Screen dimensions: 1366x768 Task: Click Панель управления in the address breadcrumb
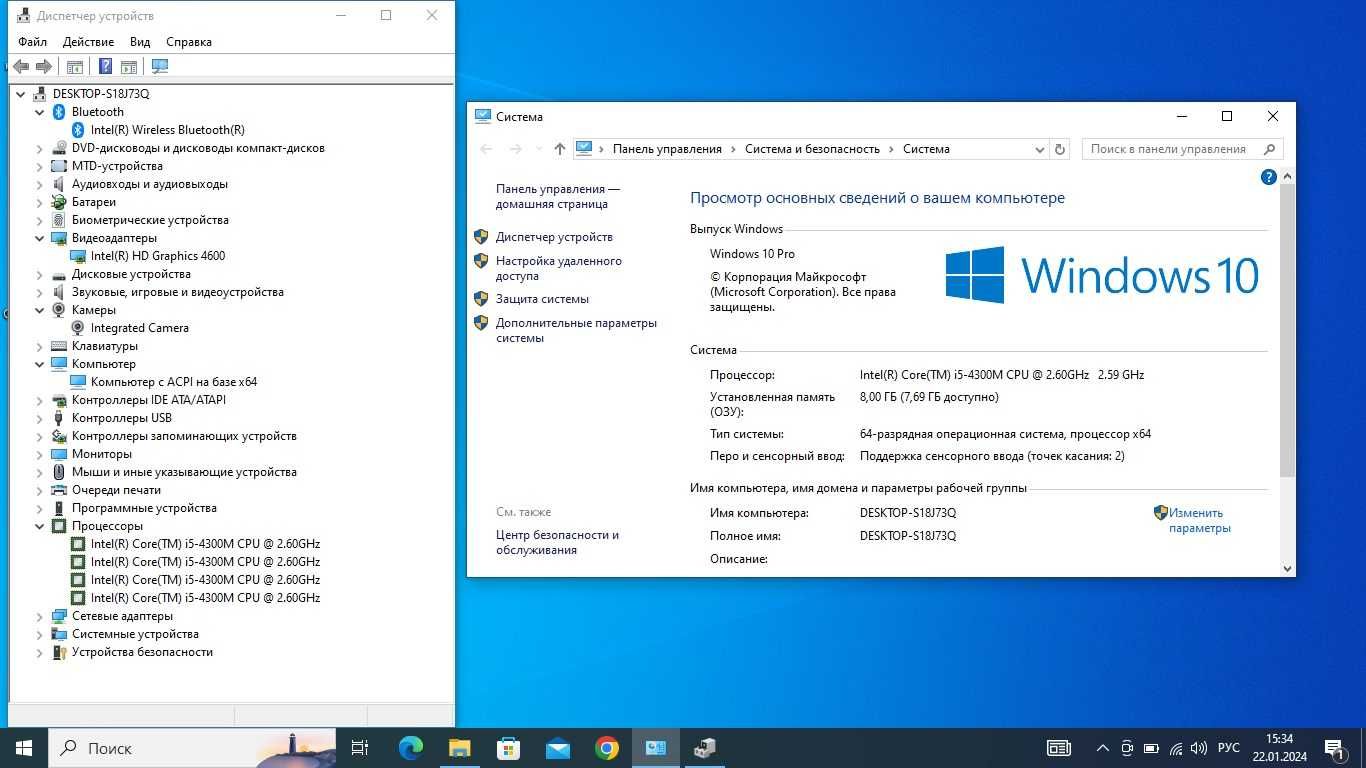point(667,149)
